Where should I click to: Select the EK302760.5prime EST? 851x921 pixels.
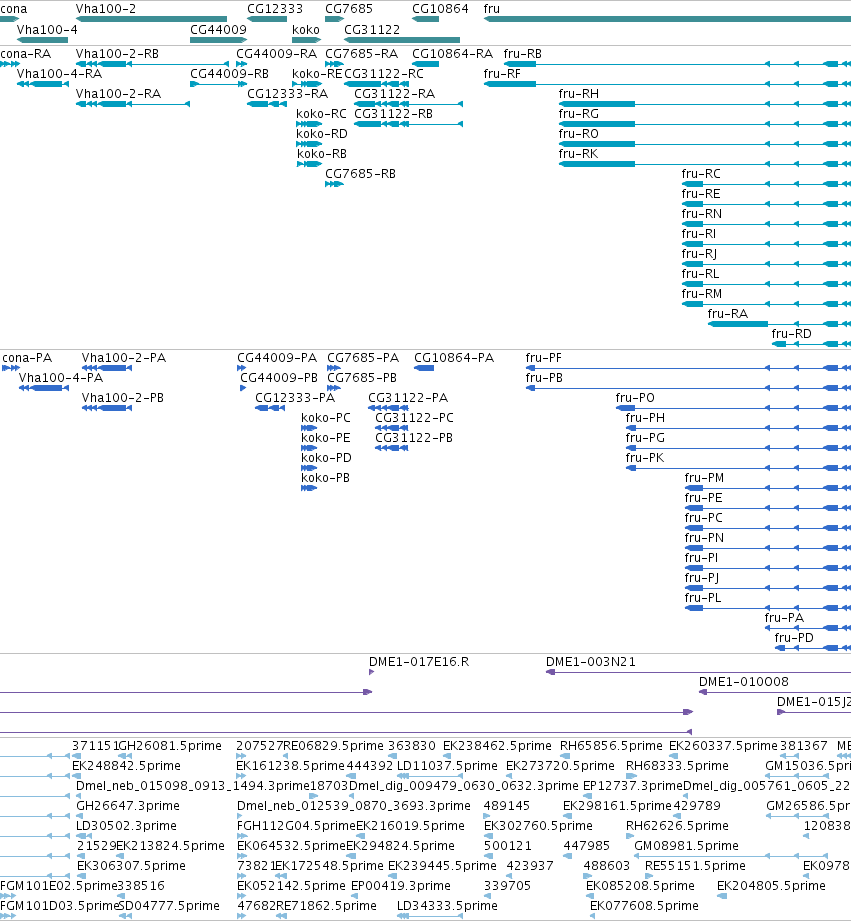(x=488, y=836)
